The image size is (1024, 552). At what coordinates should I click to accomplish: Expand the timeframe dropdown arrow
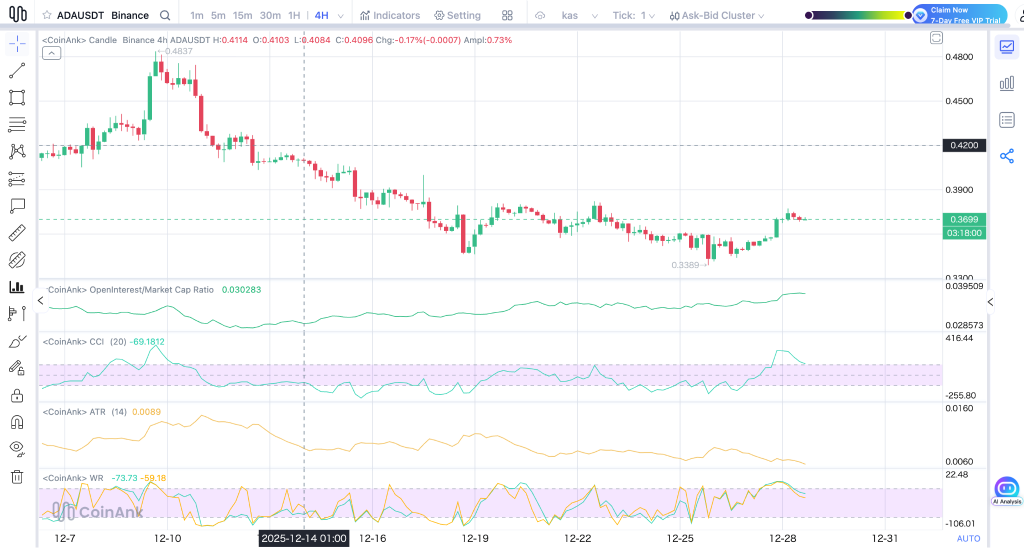342,16
